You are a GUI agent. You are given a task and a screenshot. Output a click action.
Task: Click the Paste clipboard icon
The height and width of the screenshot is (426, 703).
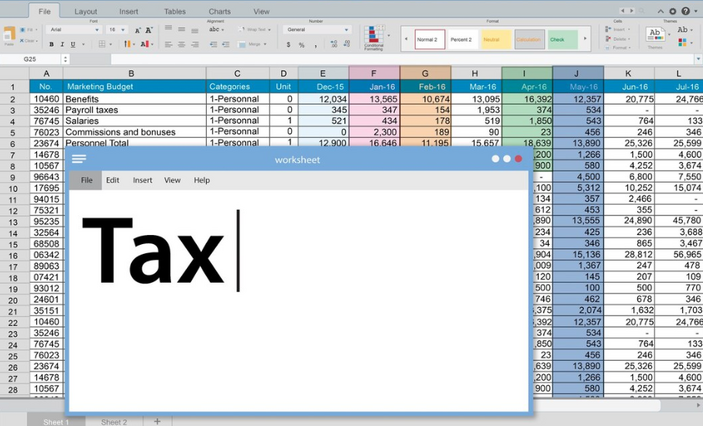(9, 36)
